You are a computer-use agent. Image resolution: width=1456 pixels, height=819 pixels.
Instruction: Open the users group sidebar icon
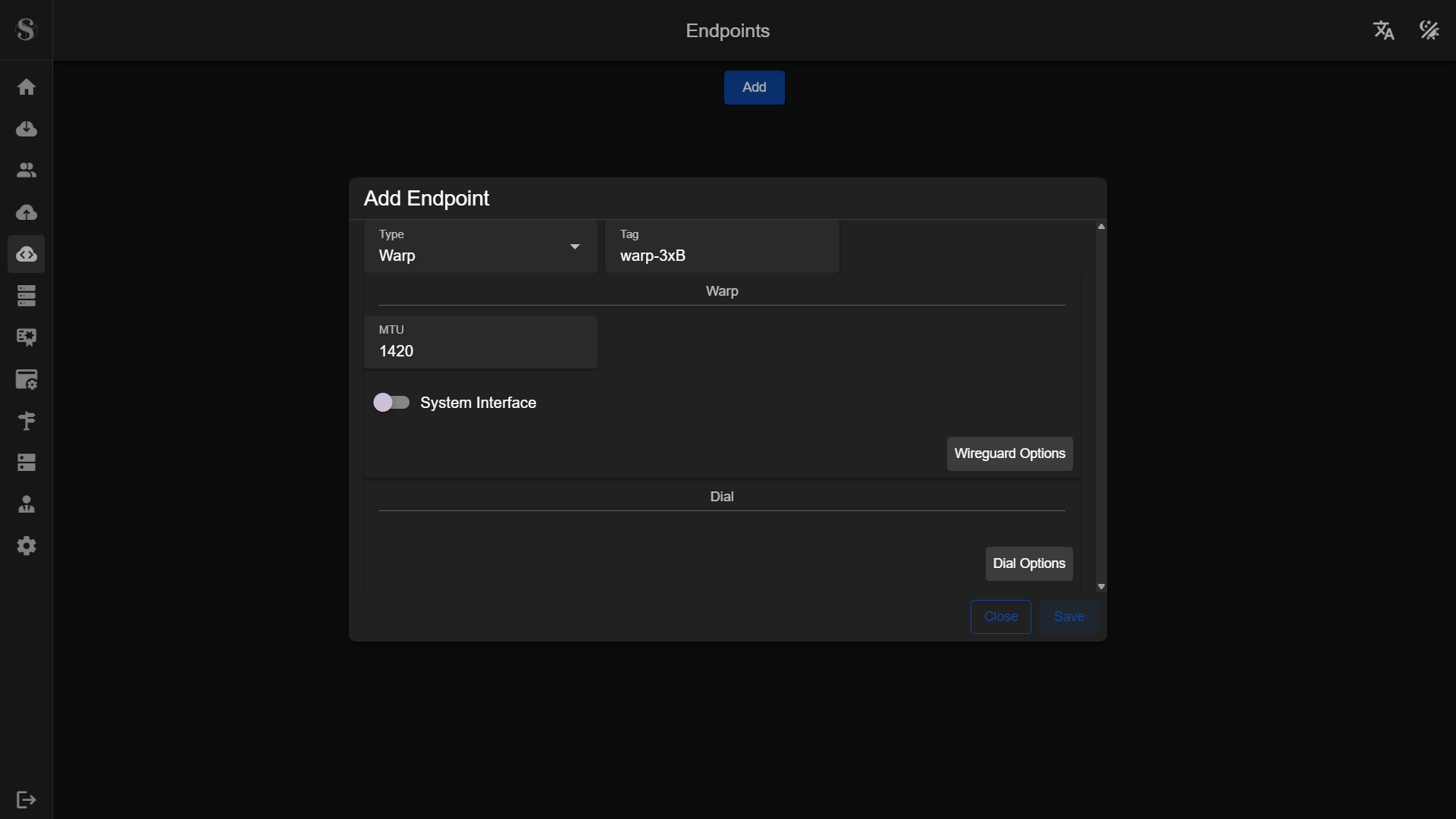pyautogui.click(x=27, y=171)
